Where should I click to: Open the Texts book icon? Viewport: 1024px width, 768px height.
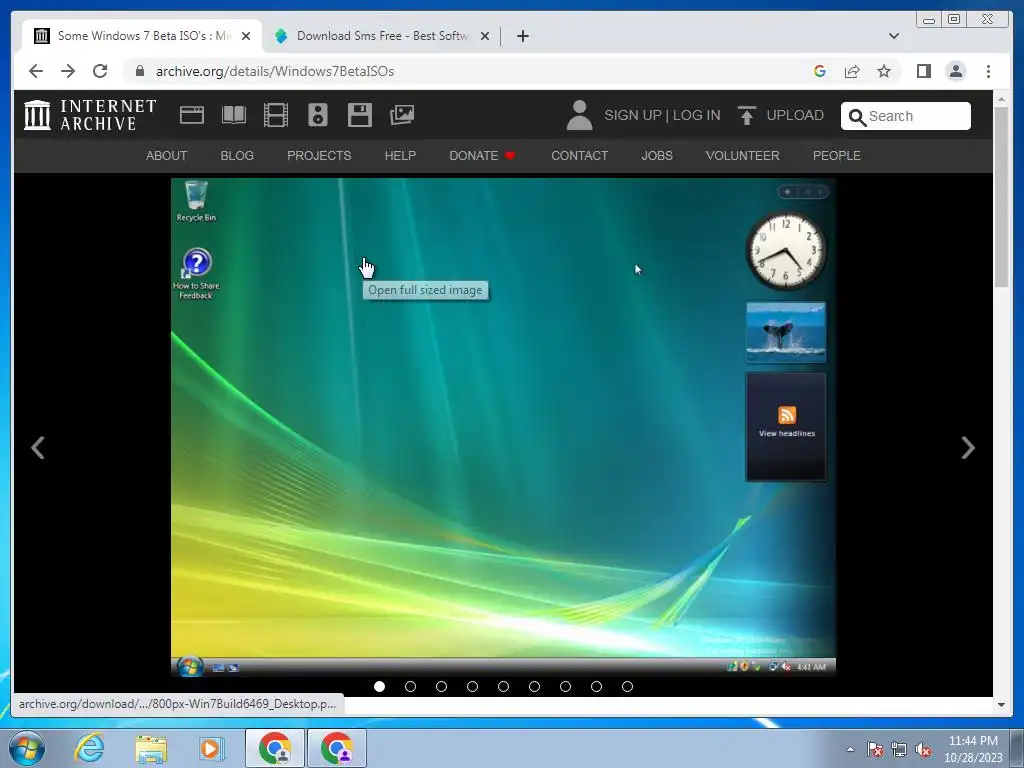point(234,115)
